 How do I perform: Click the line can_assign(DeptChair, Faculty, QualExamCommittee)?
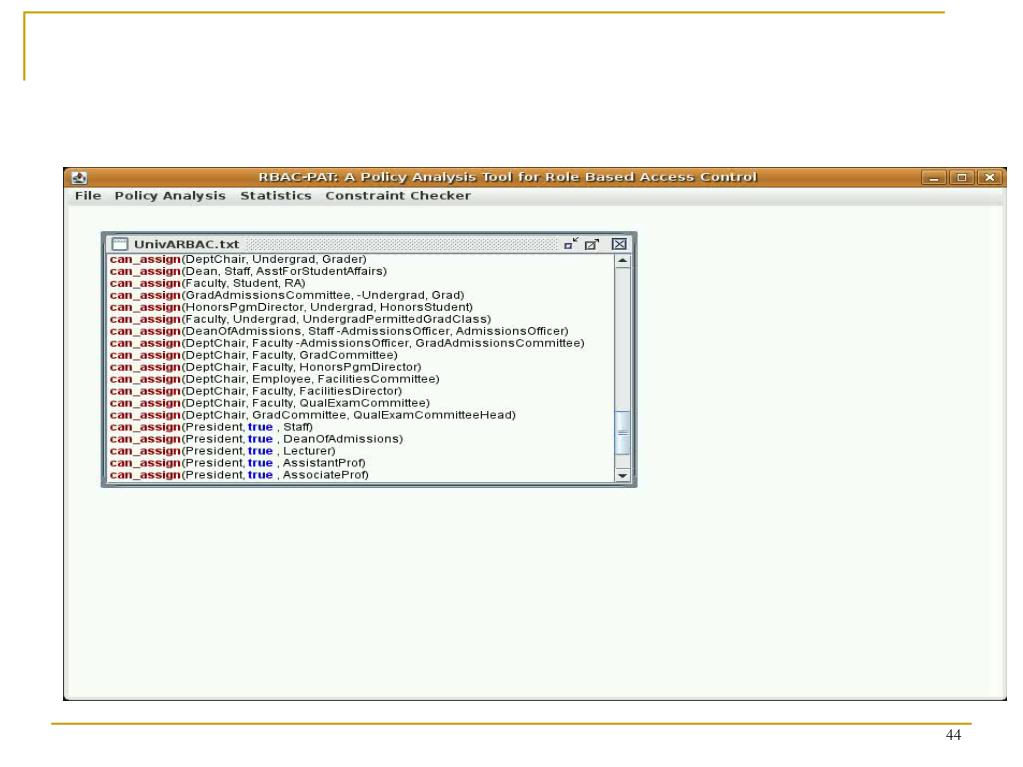tap(269, 403)
